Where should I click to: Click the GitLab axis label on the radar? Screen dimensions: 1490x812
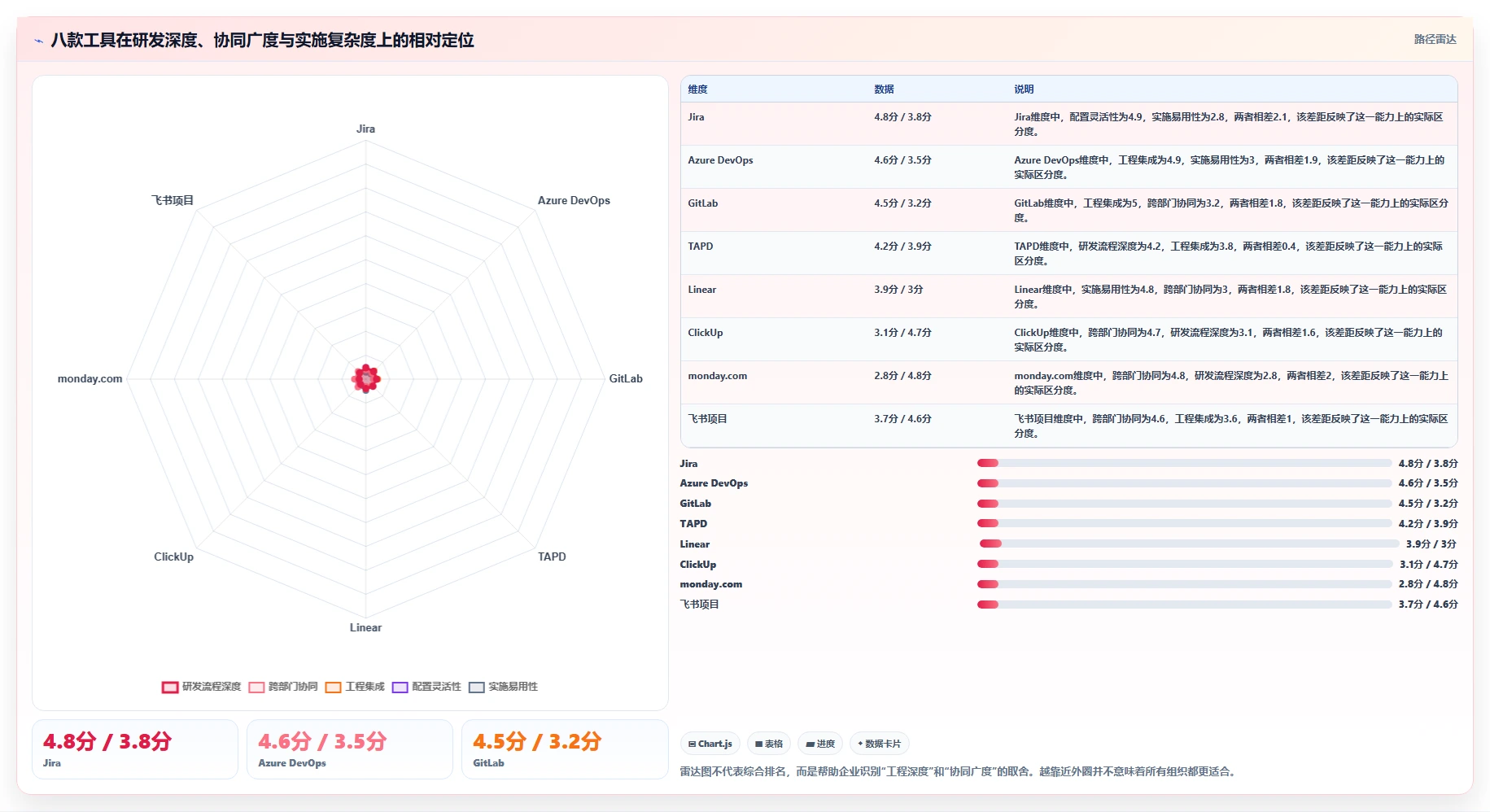pyautogui.click(x=626, y=378)
